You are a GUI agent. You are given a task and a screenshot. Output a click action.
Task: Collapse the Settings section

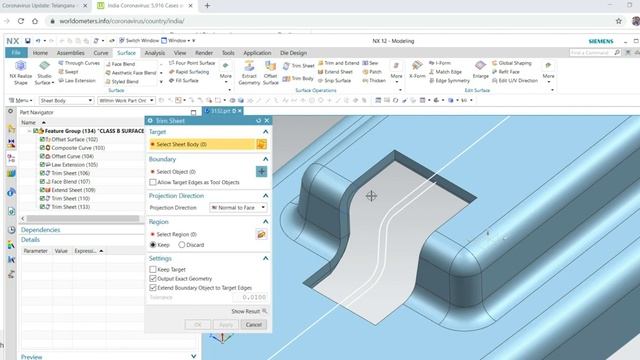pyautogui.click(x=265, y=258)
